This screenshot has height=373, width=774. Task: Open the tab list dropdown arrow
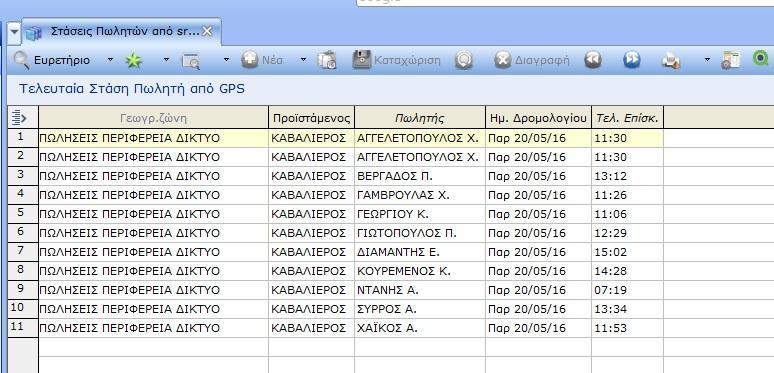[14, 33]
